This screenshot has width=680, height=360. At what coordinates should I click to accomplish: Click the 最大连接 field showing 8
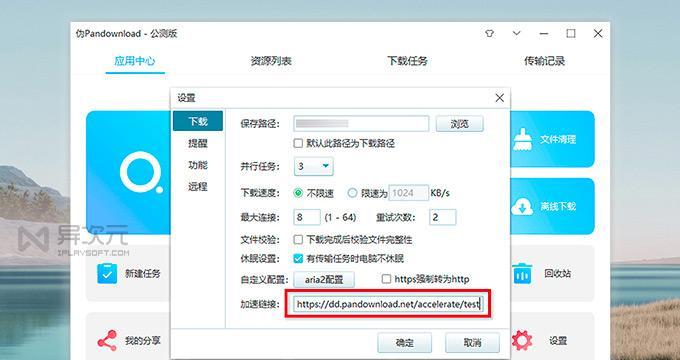click(x=307, y=217)
